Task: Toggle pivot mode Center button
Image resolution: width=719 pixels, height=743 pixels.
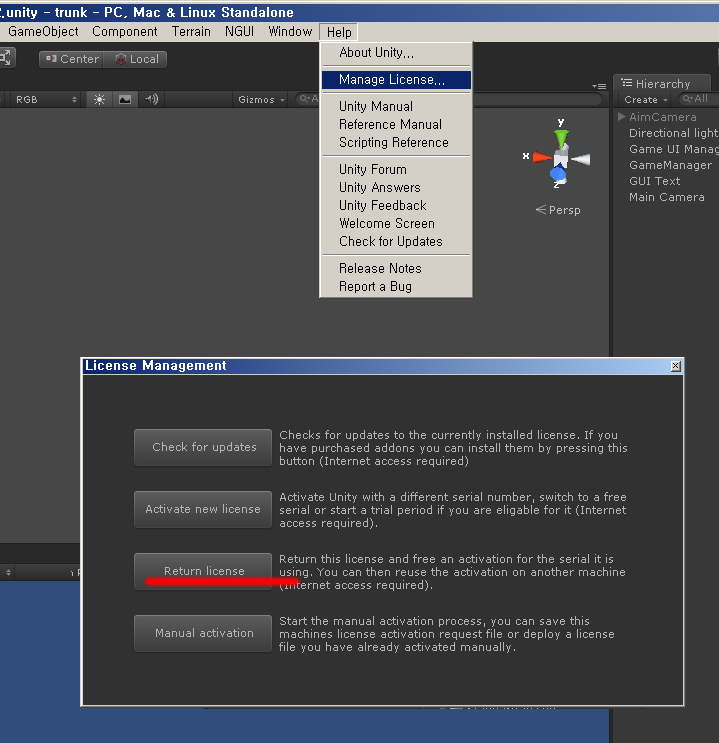Action: [72, 59]
